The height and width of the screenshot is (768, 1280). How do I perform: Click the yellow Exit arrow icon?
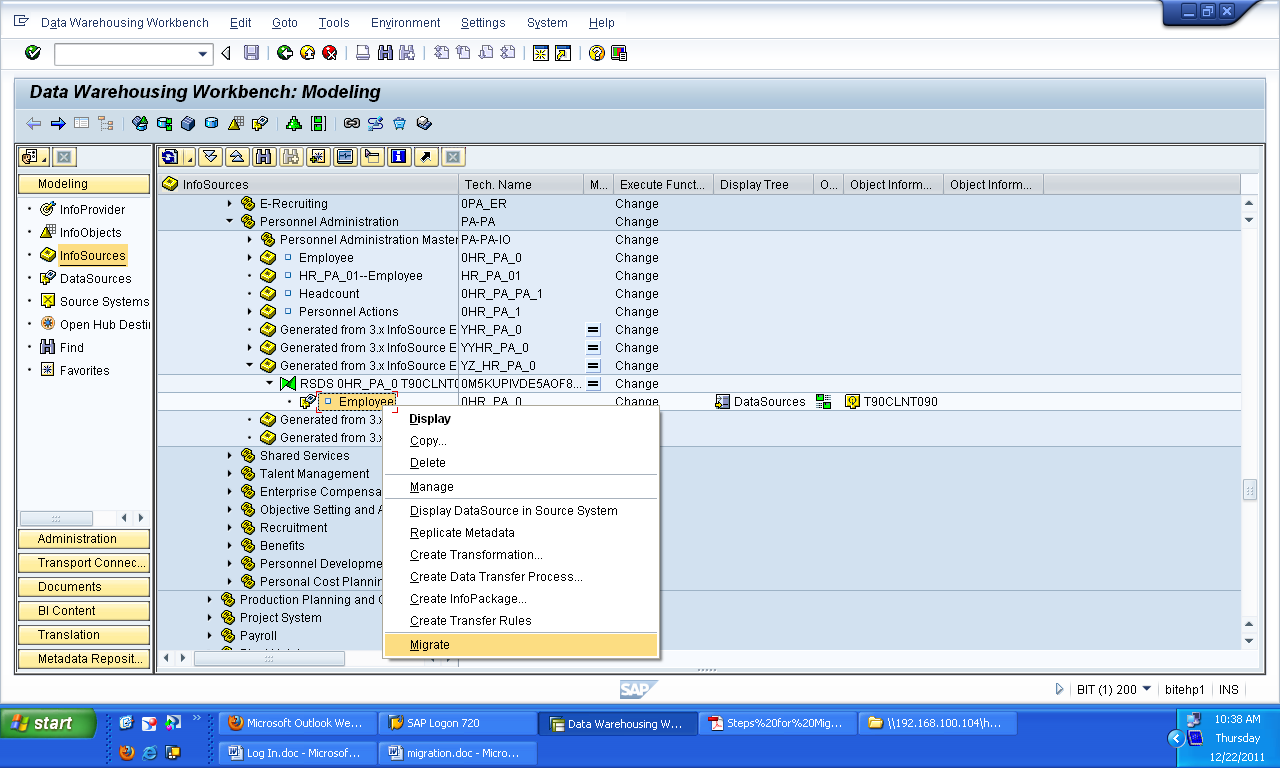point(307,53)
